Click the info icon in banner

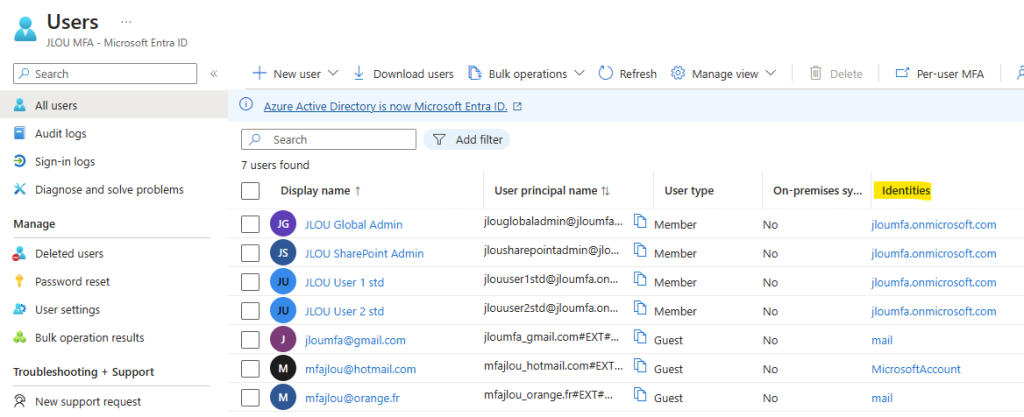click(246, 105)
